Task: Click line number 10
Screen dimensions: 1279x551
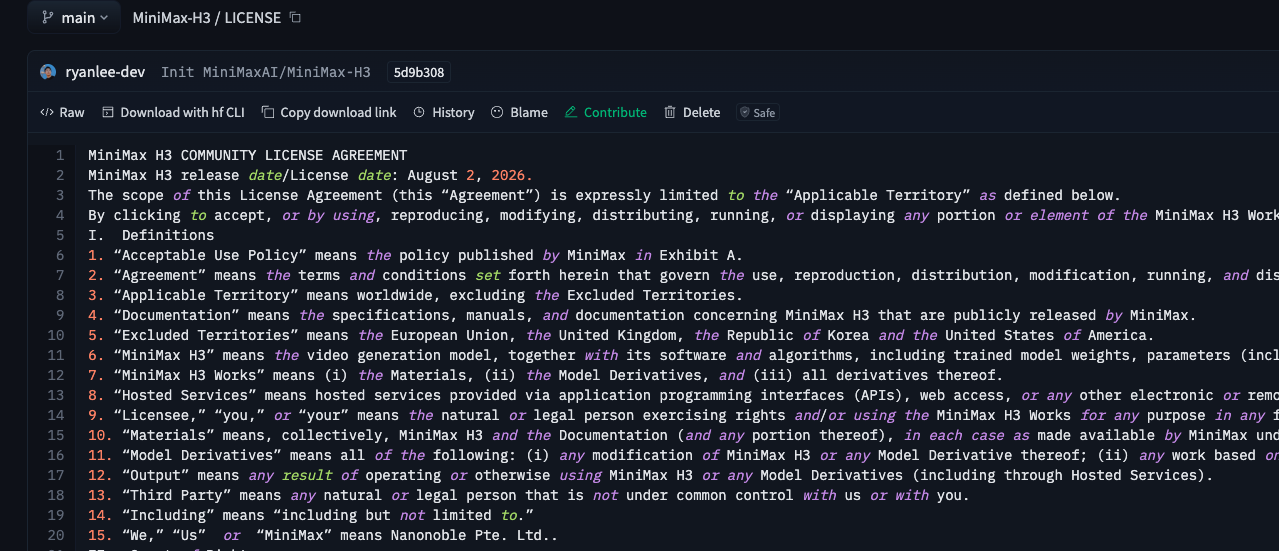Action: [56, 335]
